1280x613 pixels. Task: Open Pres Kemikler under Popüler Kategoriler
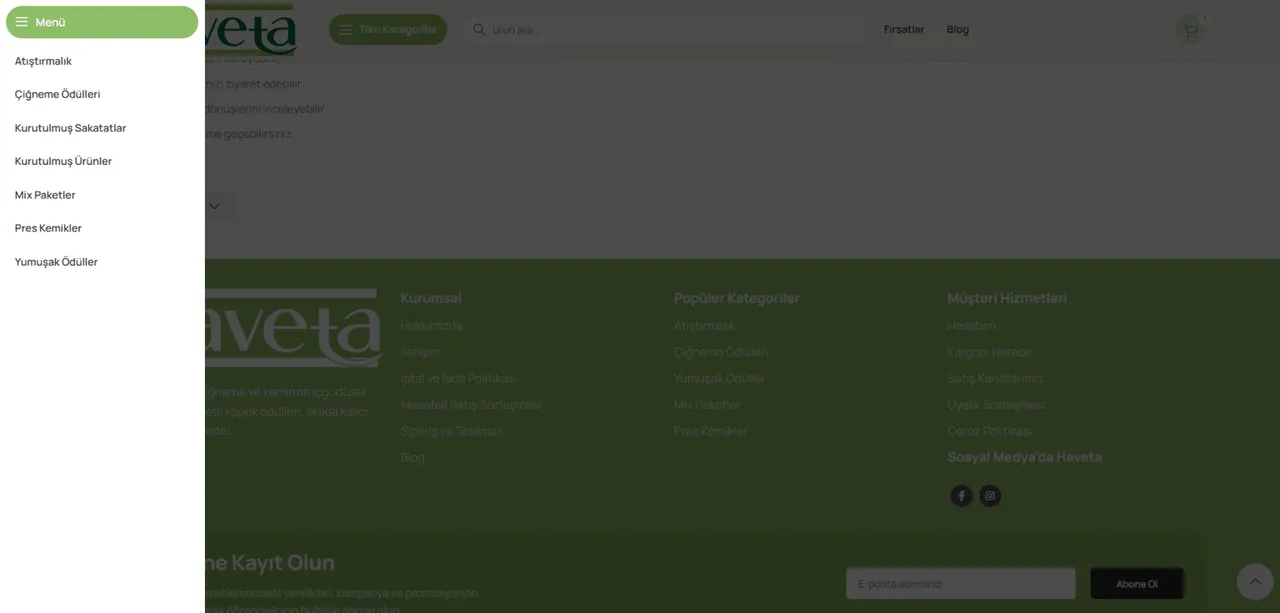[x=711, y=431]
